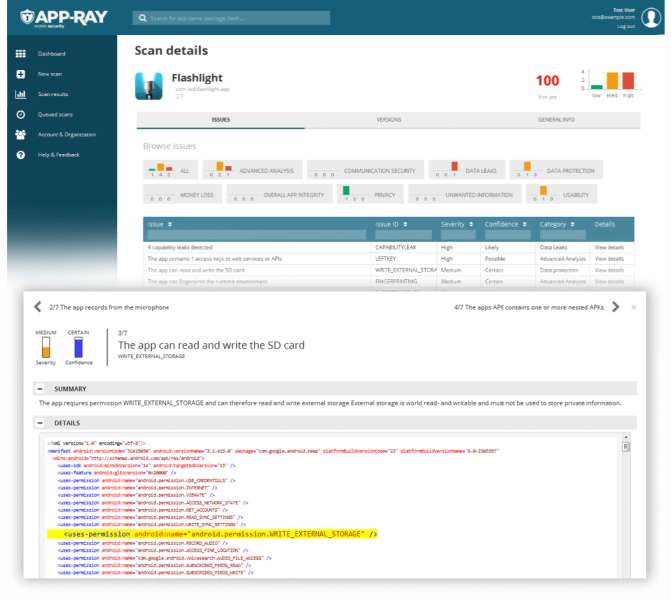Click the details code scrollbar up arrow

pos(626,437)
